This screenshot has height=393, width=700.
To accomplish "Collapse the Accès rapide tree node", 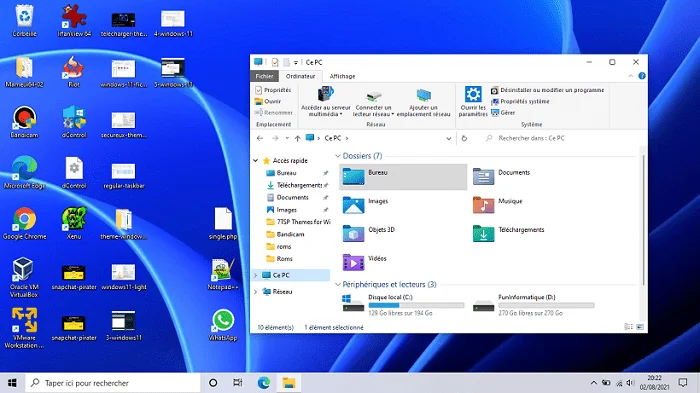I will click(256, 160).
